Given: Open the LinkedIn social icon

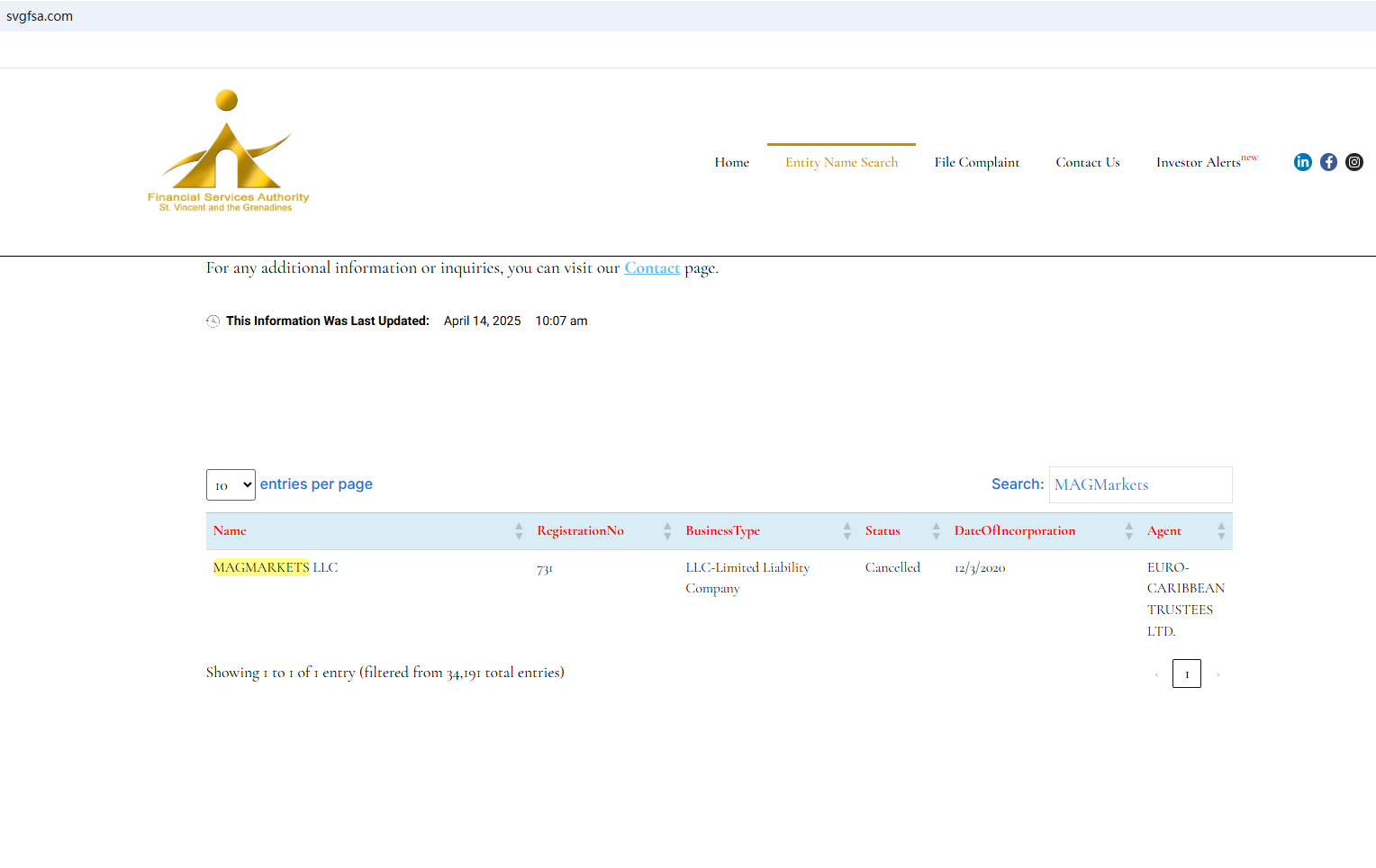Looking at the screenshot, I should pos(1302,162).
